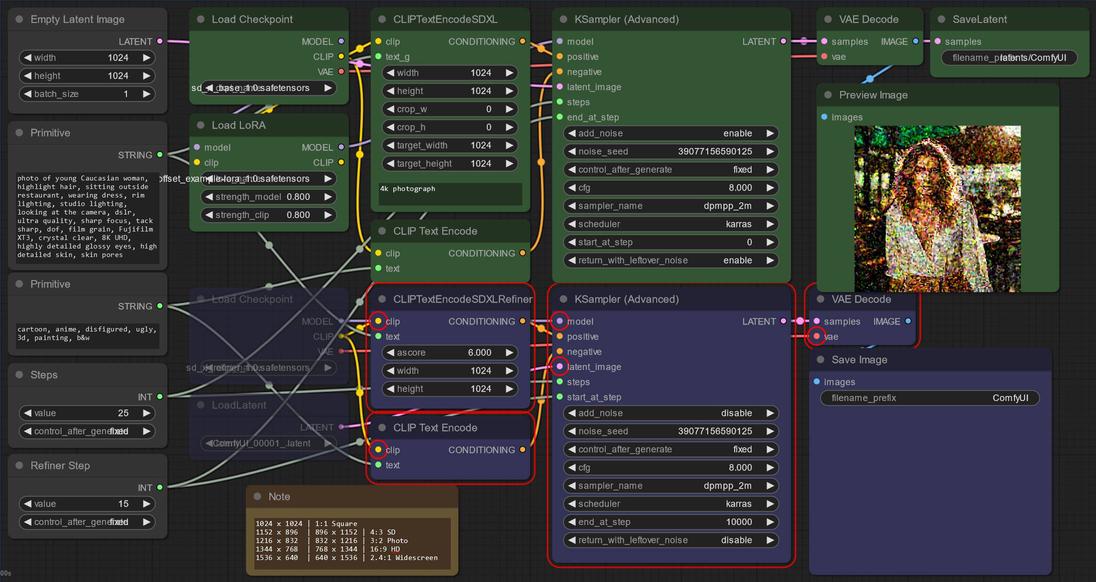1096x582 pixels.
Task: Click the text_g input port on CLIPTextEncodeSDXL
Action: (378, 57)
